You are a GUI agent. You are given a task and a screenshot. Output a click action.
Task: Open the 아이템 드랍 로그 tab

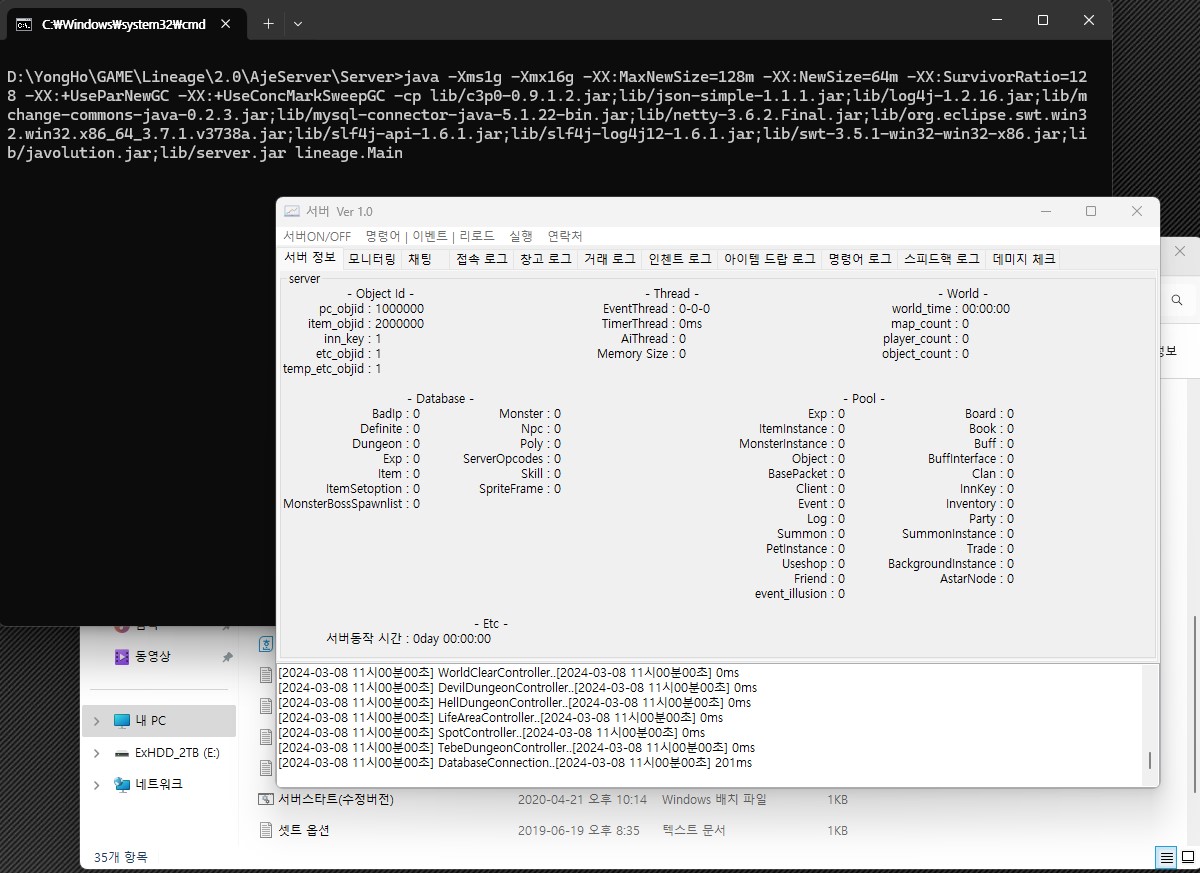pyautogui.click(x=770, y=259)
